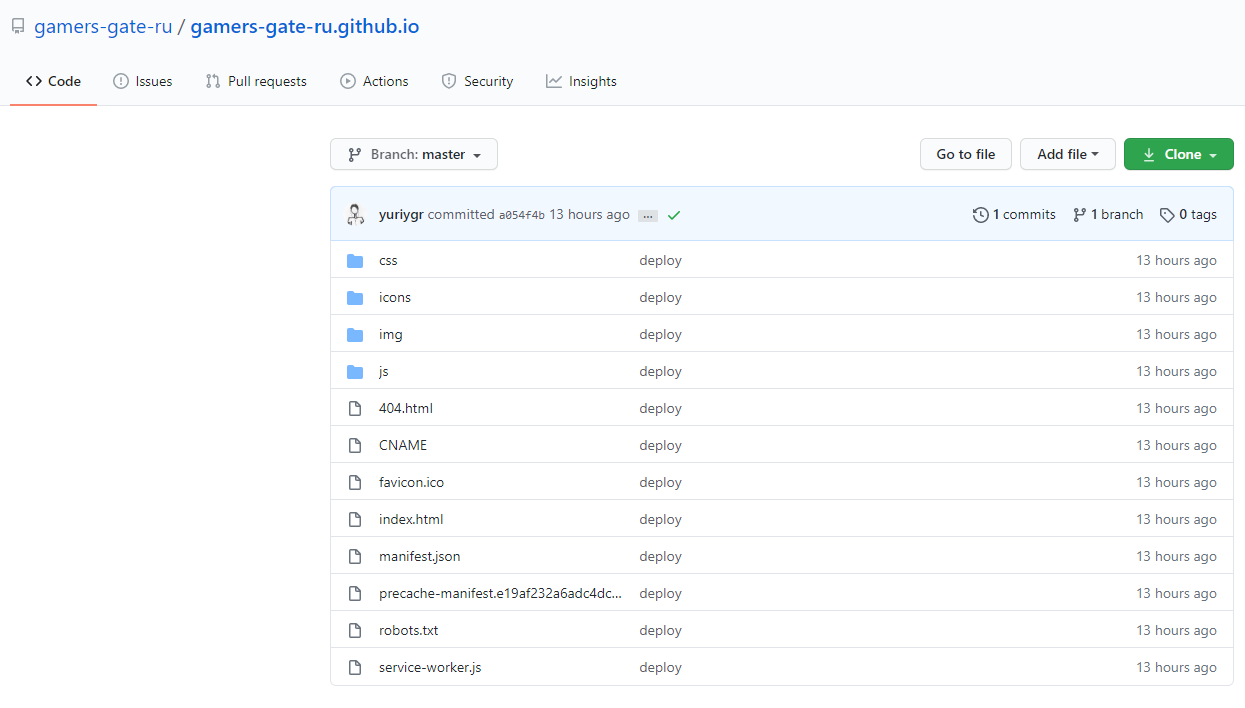
Task: Click the green checkmark commit status icon
Action: [674, 215]
